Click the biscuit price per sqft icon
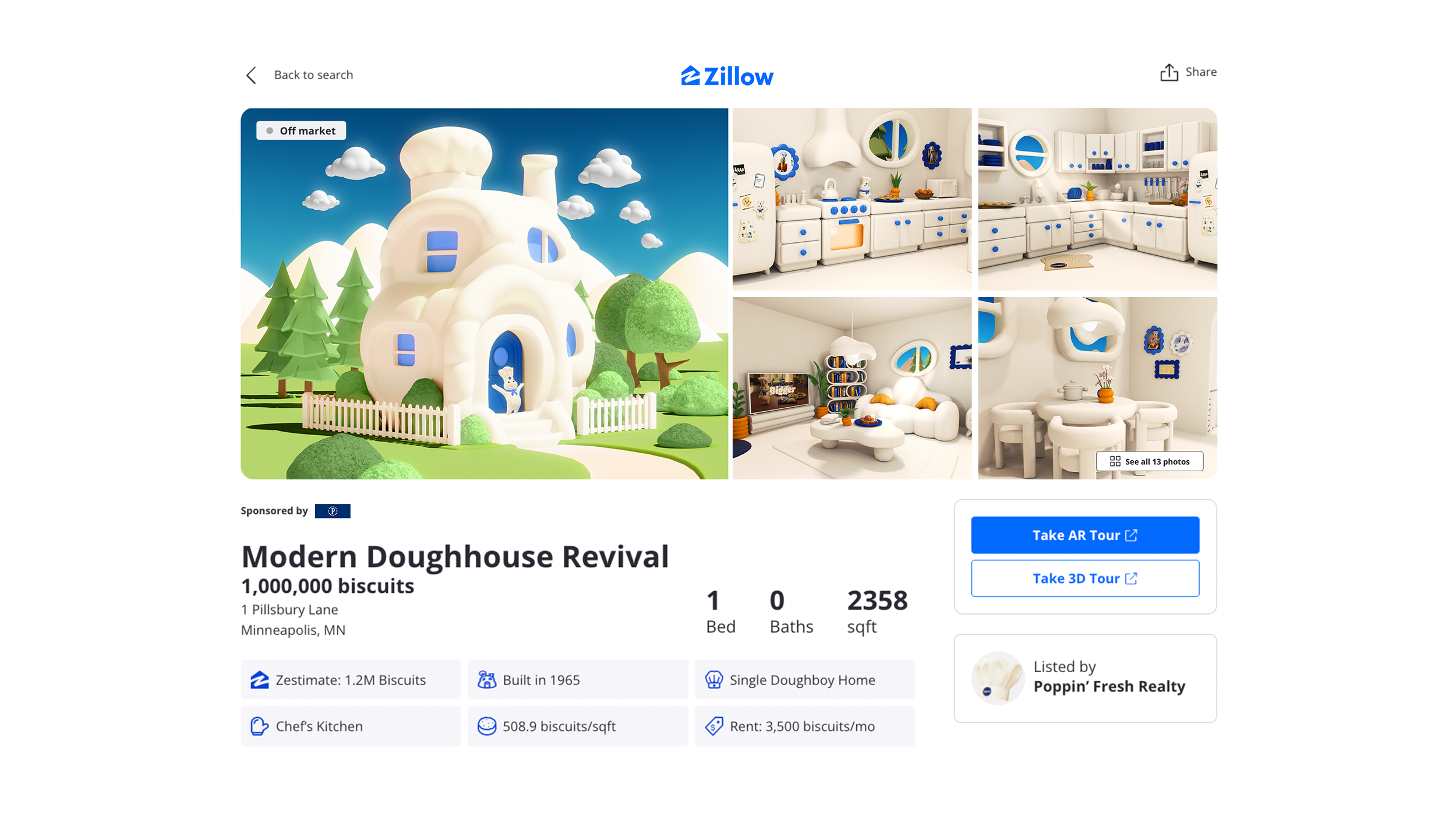This screenshot has height=819, width=1456. coord(487,726)
